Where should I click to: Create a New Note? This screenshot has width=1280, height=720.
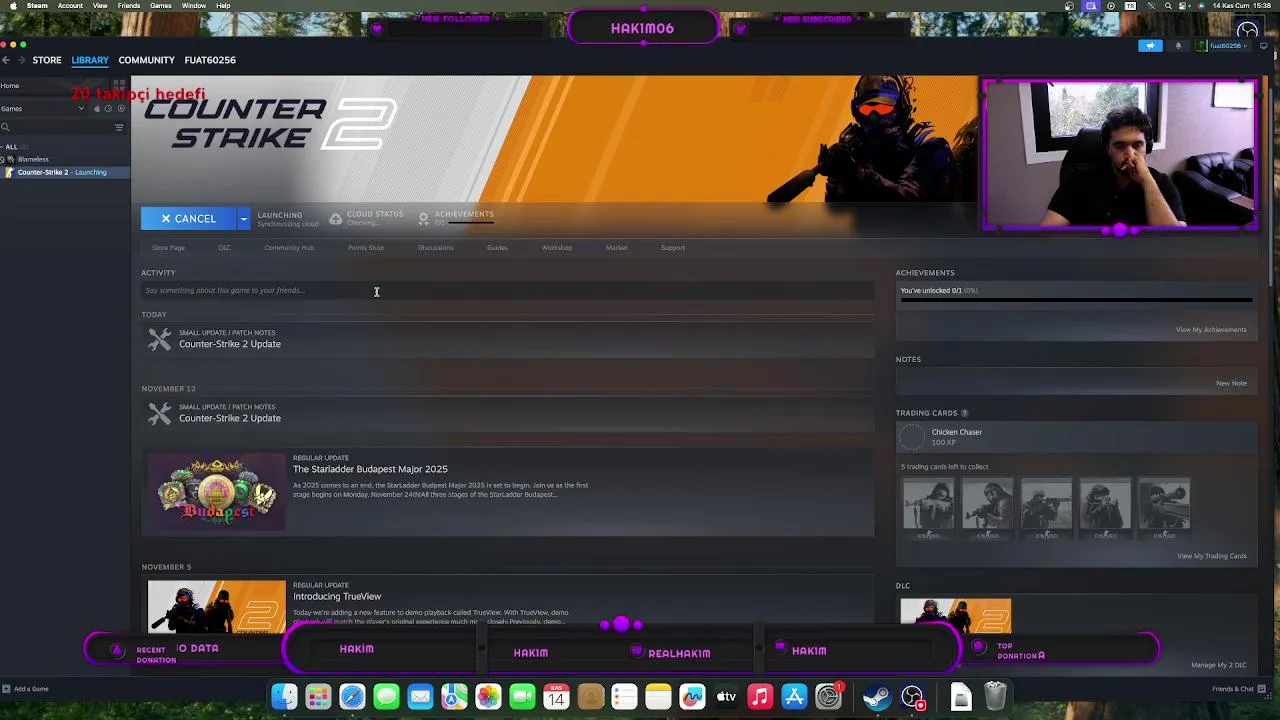point(1231,383)
